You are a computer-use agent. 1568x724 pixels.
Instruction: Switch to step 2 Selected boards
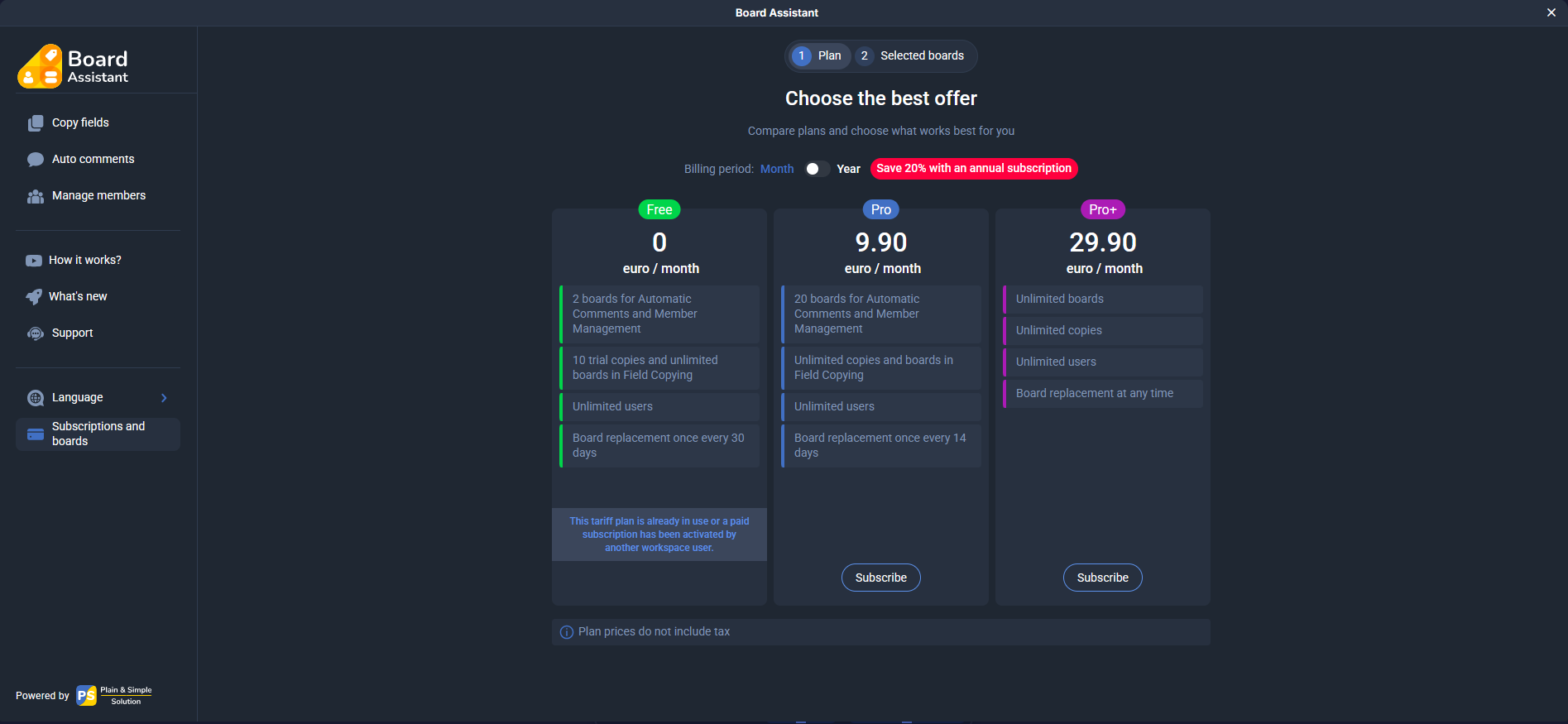coord(912,56)
